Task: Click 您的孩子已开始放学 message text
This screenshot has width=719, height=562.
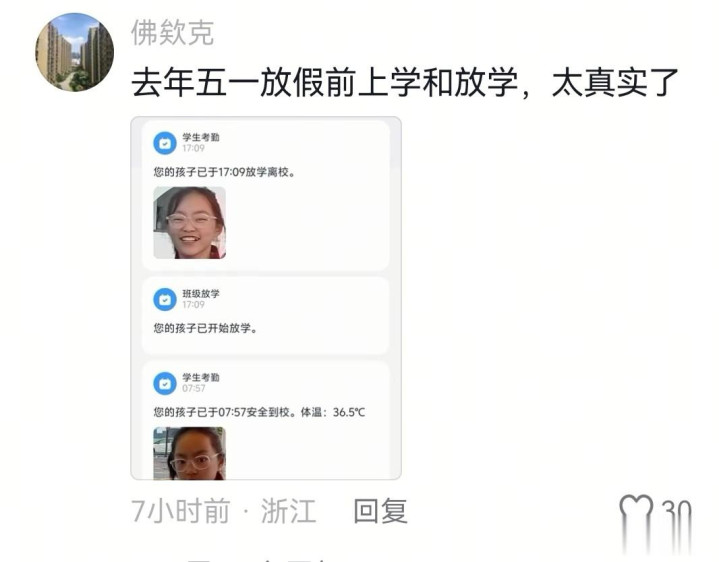Action: click(x=205, y=328)
